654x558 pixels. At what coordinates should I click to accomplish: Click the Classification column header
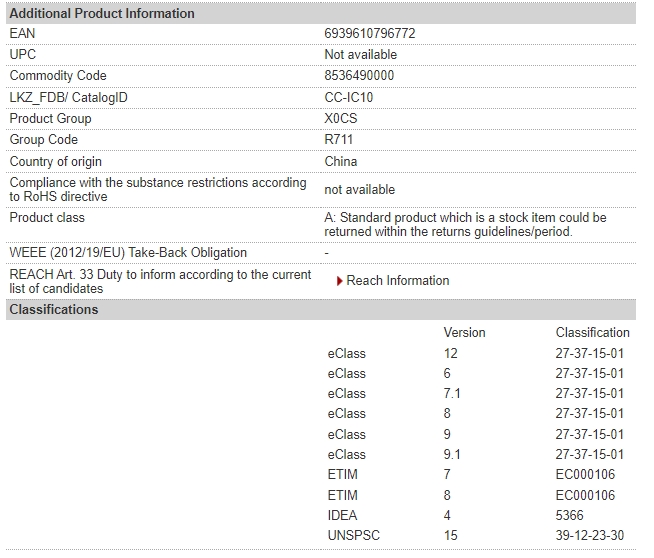[x=592, y=332]
